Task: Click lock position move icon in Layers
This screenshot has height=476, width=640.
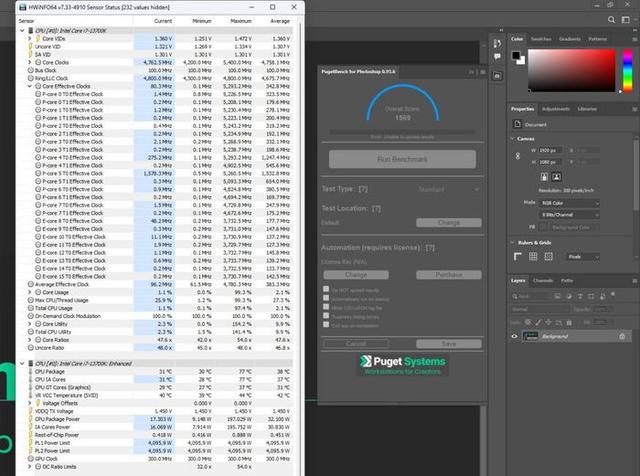Action: pos(548,323)
